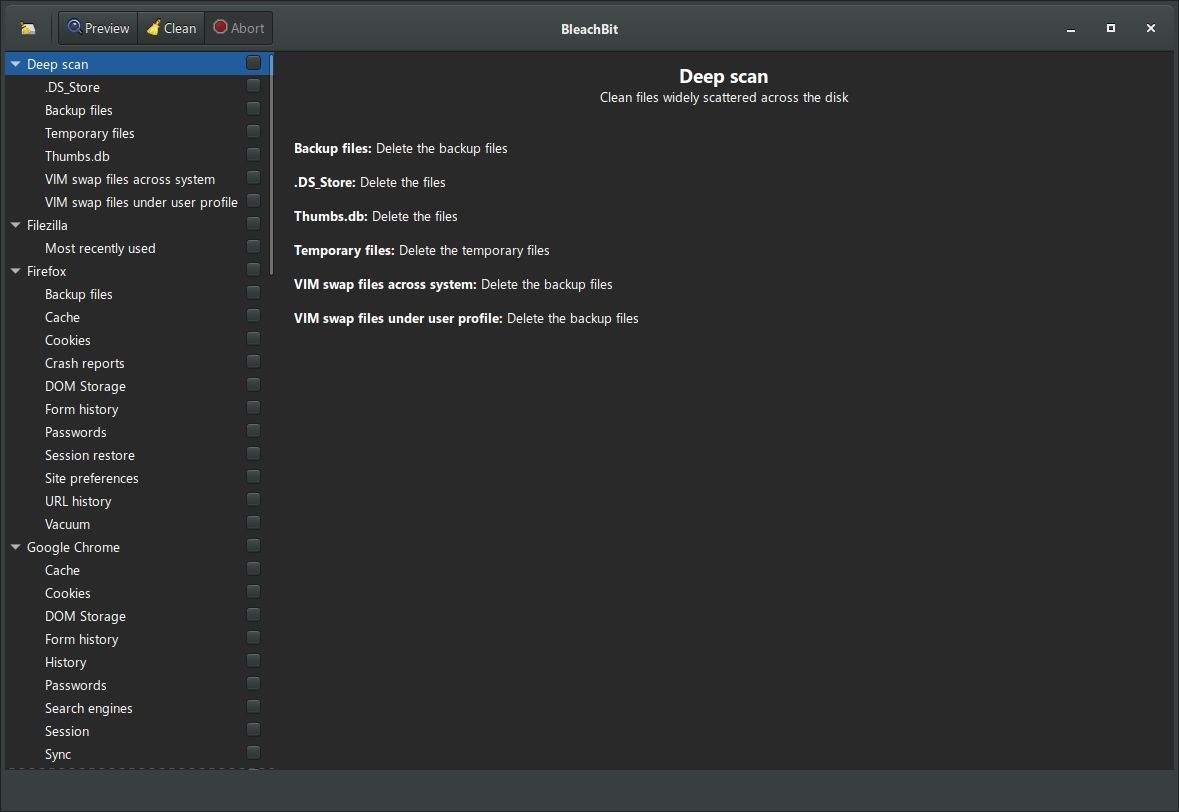Viewport: 1179px width, 812px height.
Task: Select Firefox Vacuum option
Action: click(x=67, y=524)
